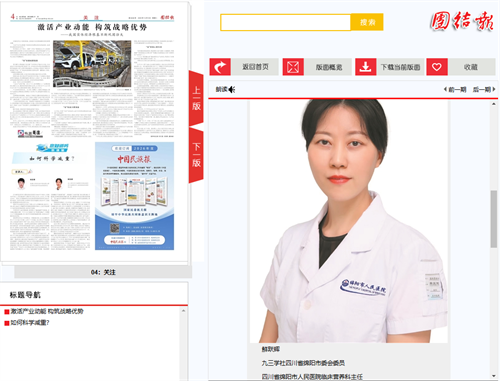Click 收藏 to bookmark the page
The width and height of the screenshot is (500, 381).
pos(471,67)
